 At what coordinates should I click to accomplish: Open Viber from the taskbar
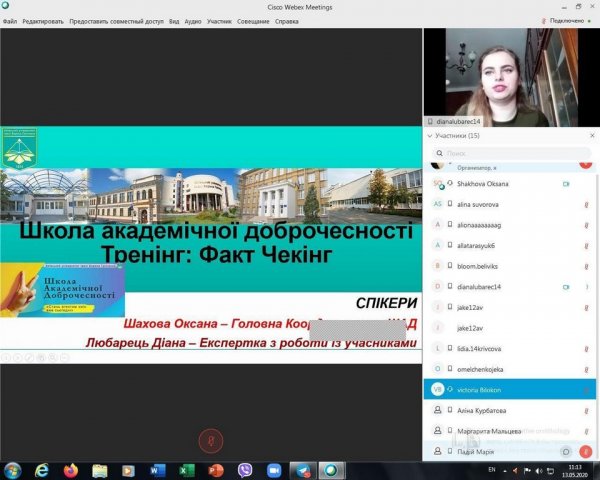245,469
